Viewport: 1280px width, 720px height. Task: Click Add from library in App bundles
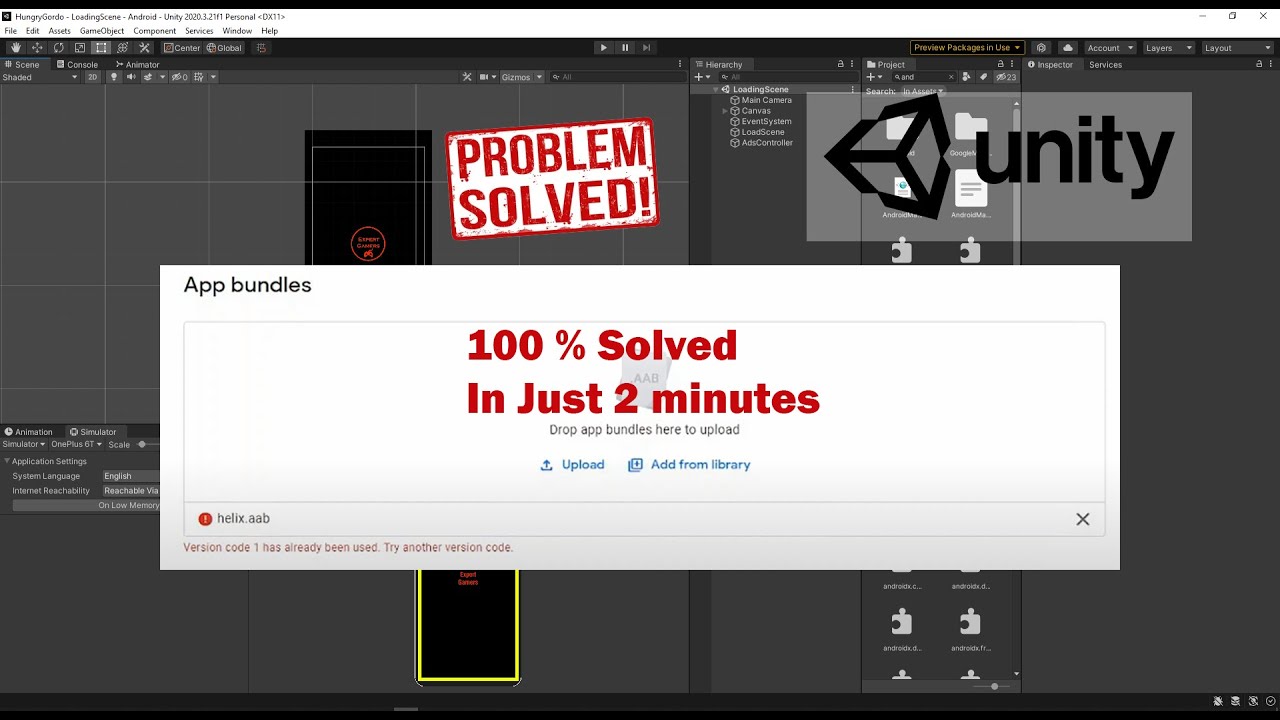[x=689, y=465]
